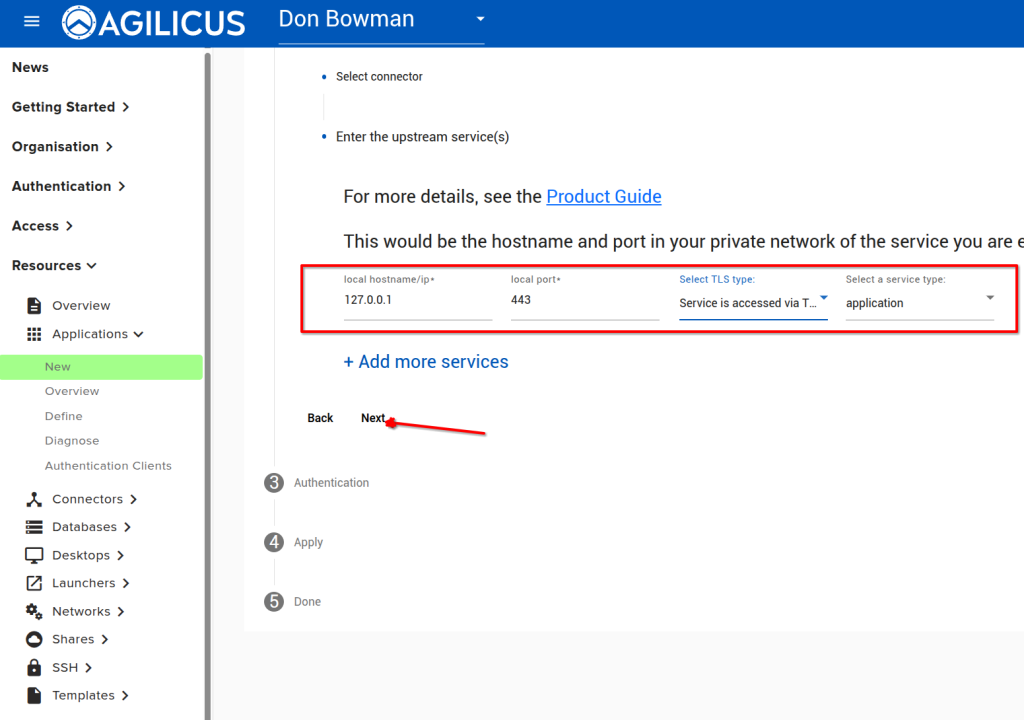Open the hamburger navigation menu
1024x720 pixels.
coord(31,21)
